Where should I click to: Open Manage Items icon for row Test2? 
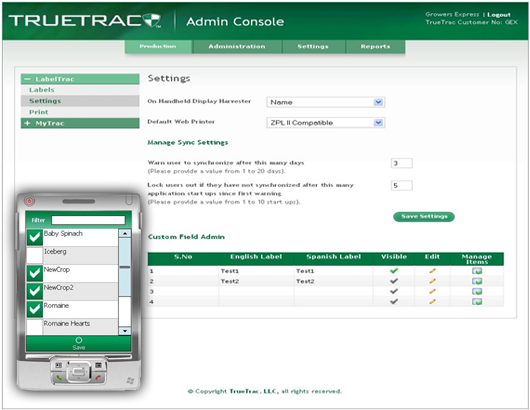click(477, 281)
